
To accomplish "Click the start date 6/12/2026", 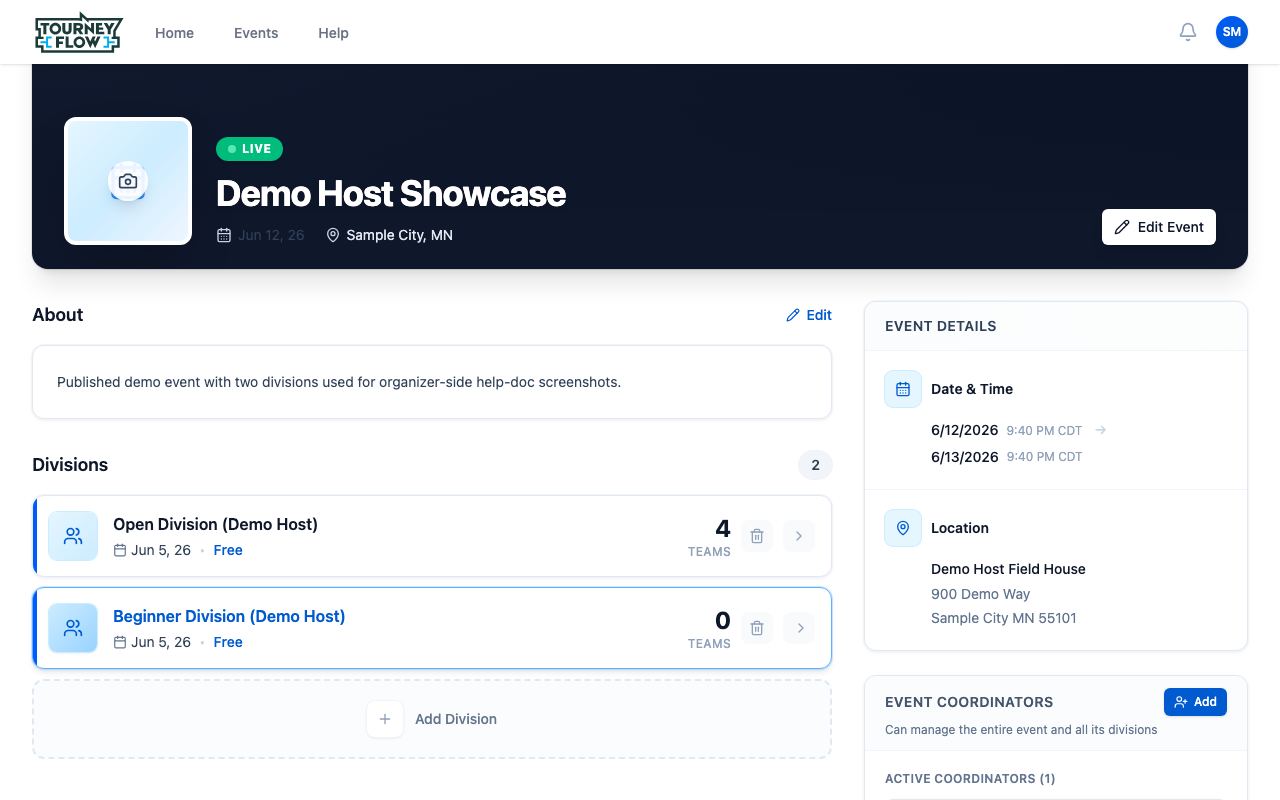I will pyautogui.click(x=964, y=430).
